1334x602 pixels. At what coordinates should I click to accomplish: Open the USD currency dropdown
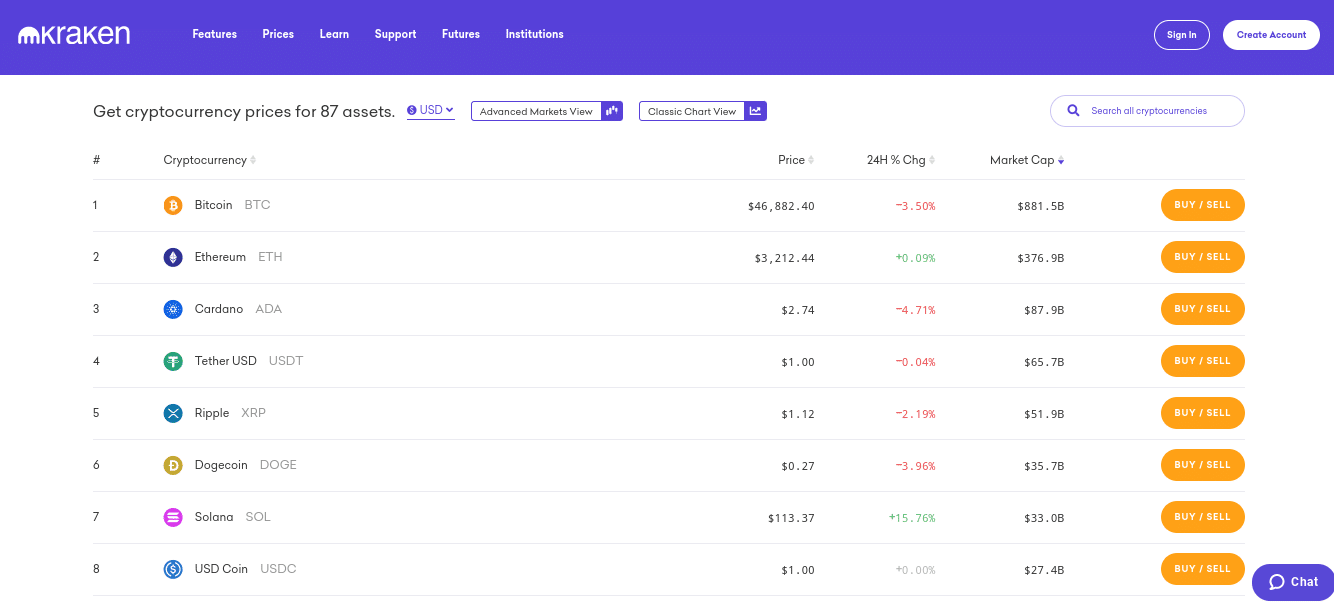click(x=431, y=111)
